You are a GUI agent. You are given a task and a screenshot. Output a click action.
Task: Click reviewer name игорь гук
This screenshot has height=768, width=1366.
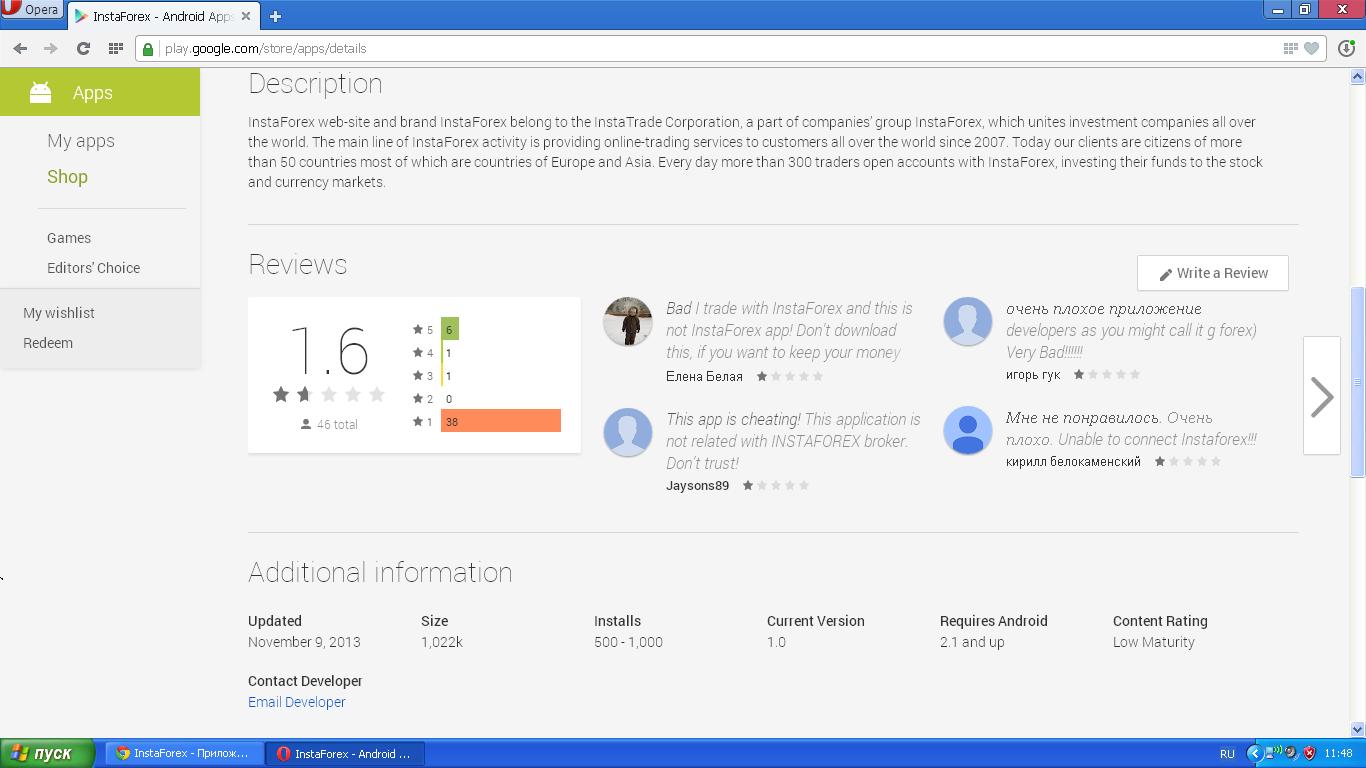pos(1033,374)
